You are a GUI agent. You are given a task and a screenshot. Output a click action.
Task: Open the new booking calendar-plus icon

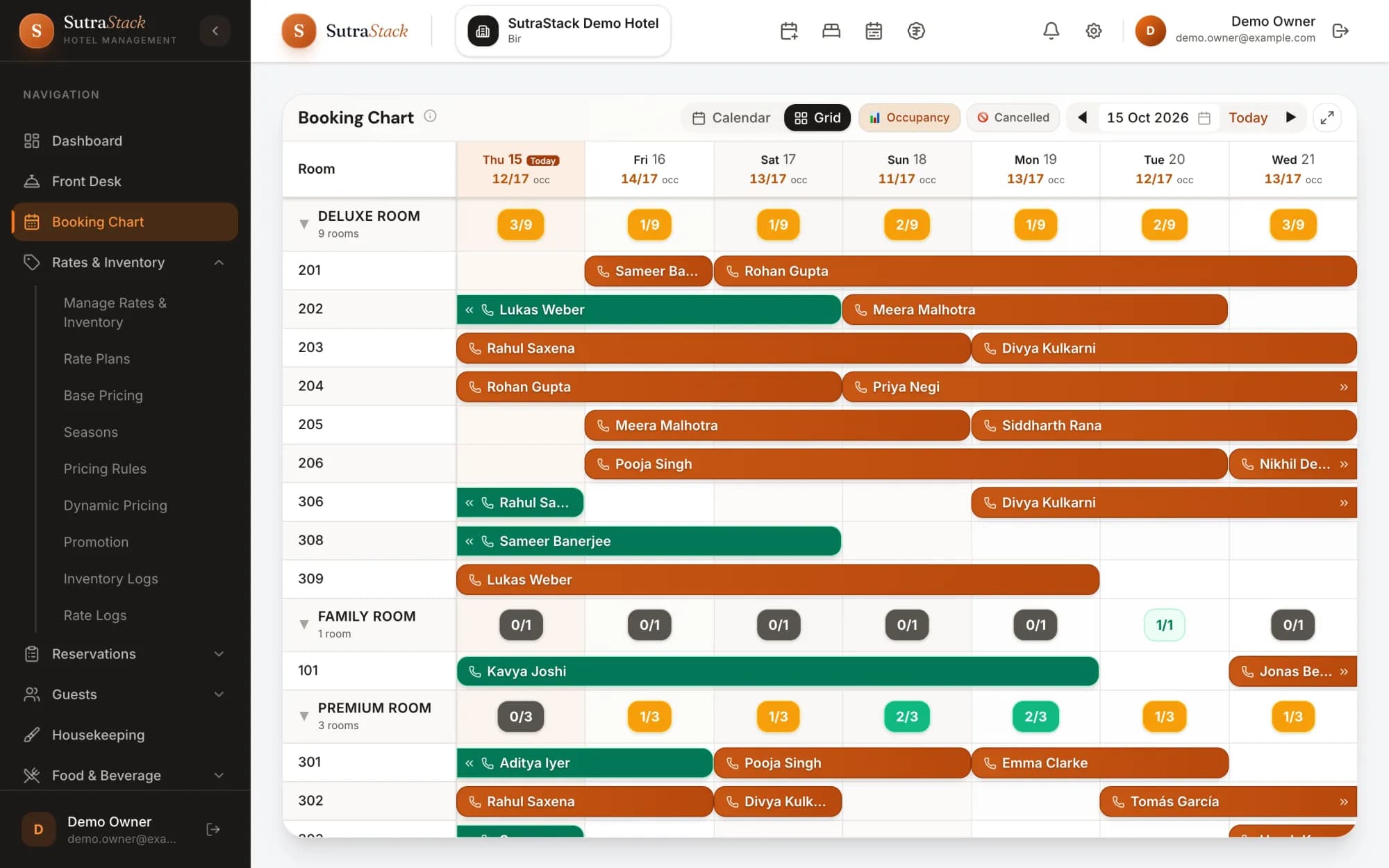[x=789, y=31]
